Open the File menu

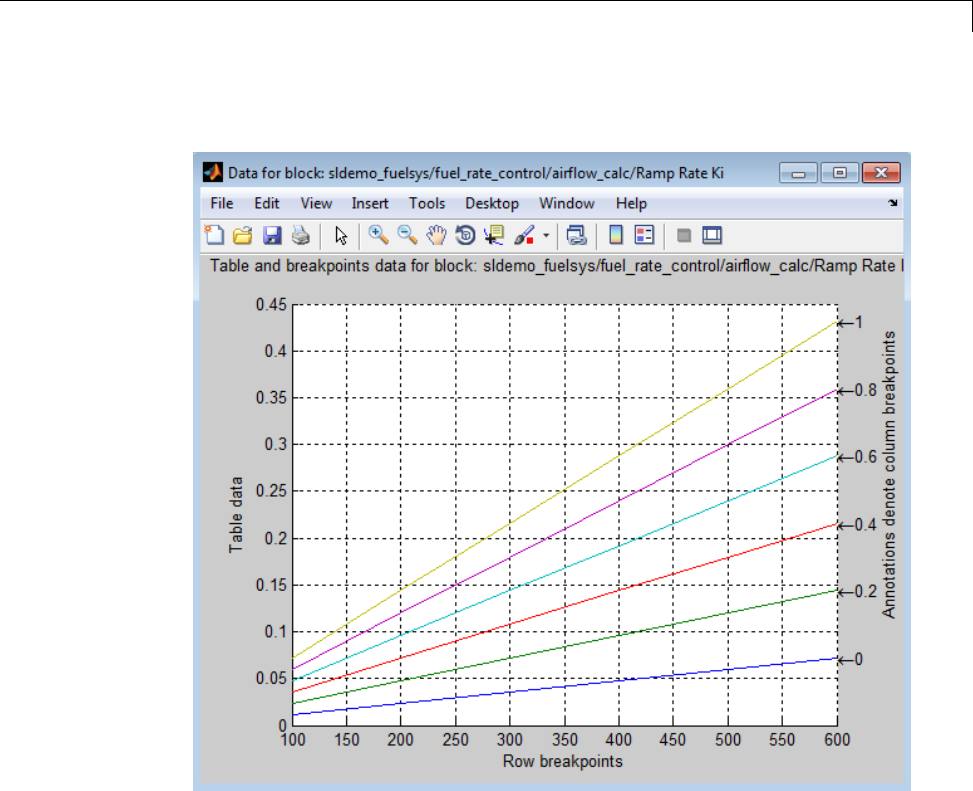(x=222, y=203)
